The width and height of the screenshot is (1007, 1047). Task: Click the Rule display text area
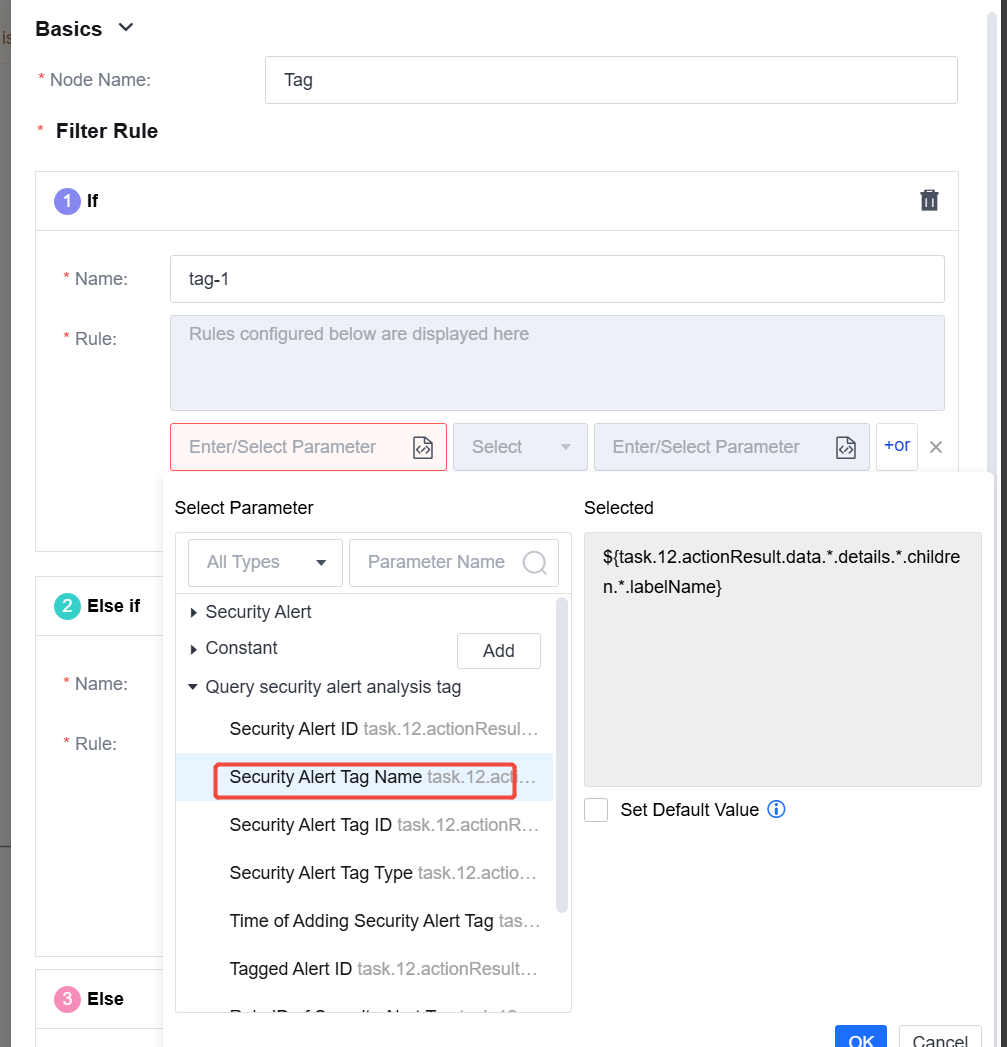557,363
